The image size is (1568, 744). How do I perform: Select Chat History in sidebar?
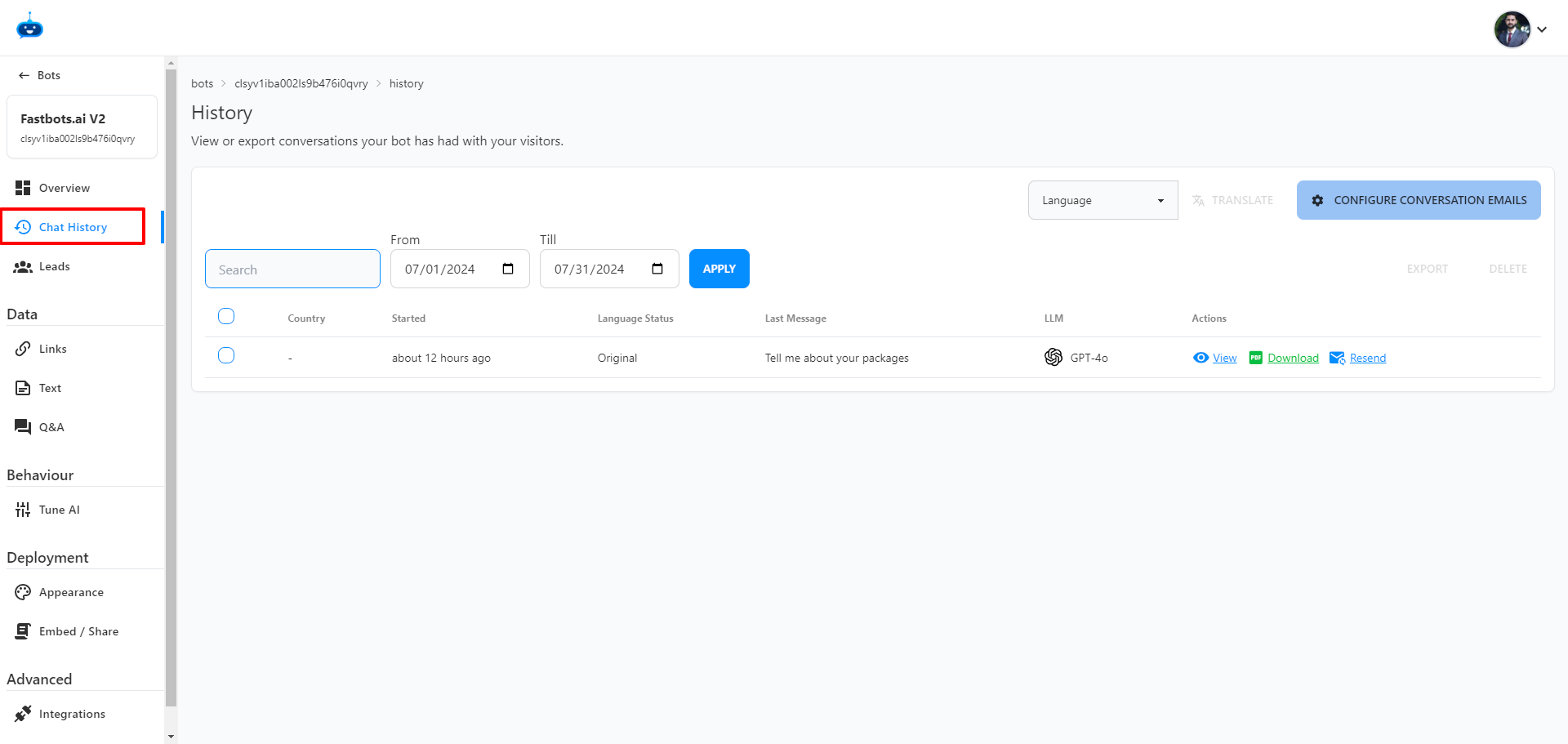(x=73, y=227)
